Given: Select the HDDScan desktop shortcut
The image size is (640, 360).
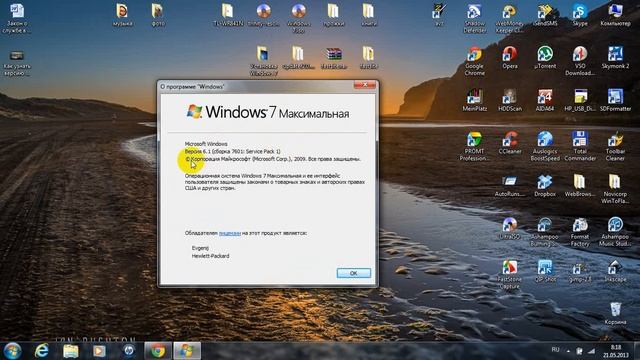Looking at the screenshot, I should click(x=510, y=100).
